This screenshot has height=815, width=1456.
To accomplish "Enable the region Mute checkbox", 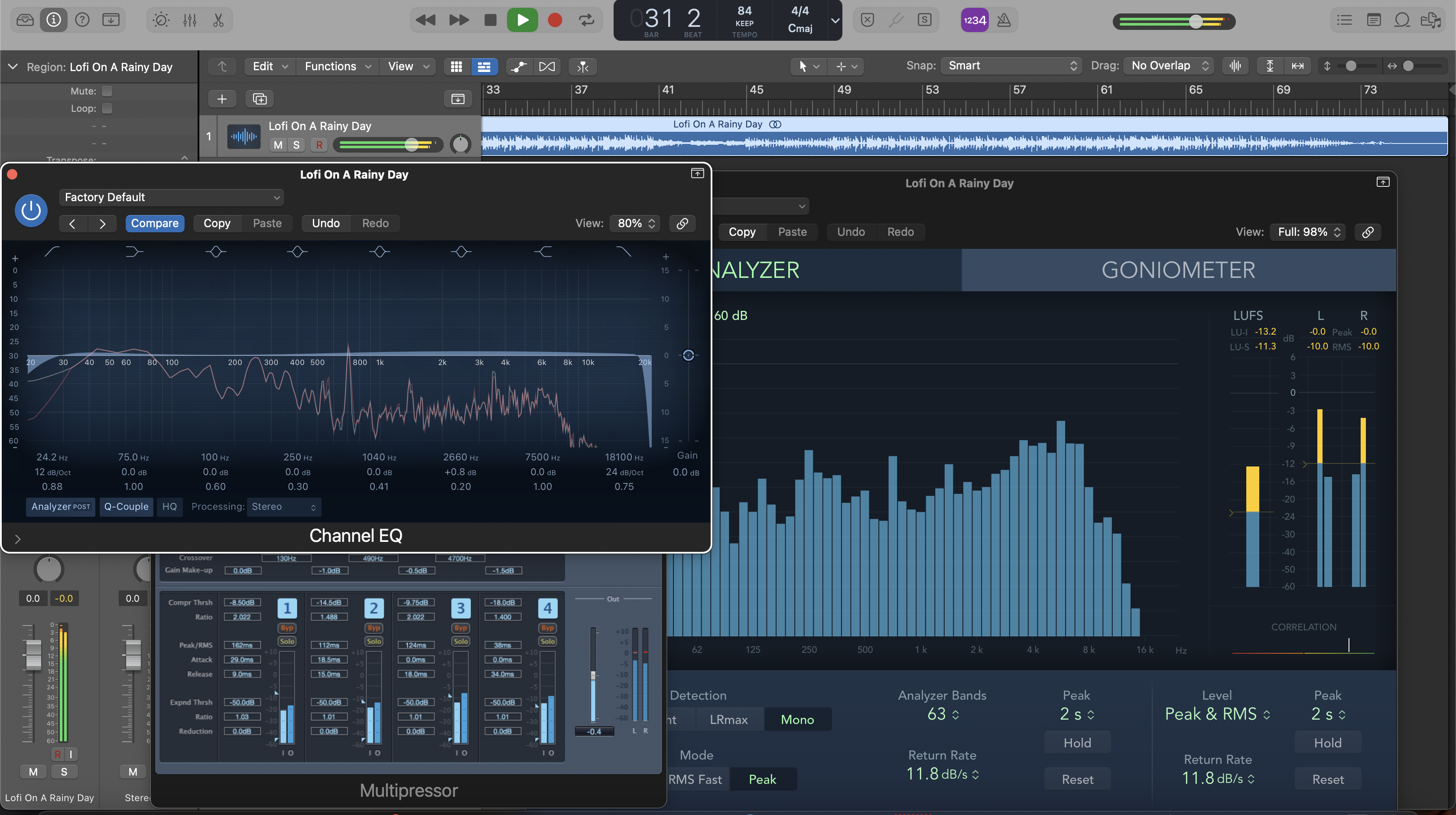I will pos(107,91).
